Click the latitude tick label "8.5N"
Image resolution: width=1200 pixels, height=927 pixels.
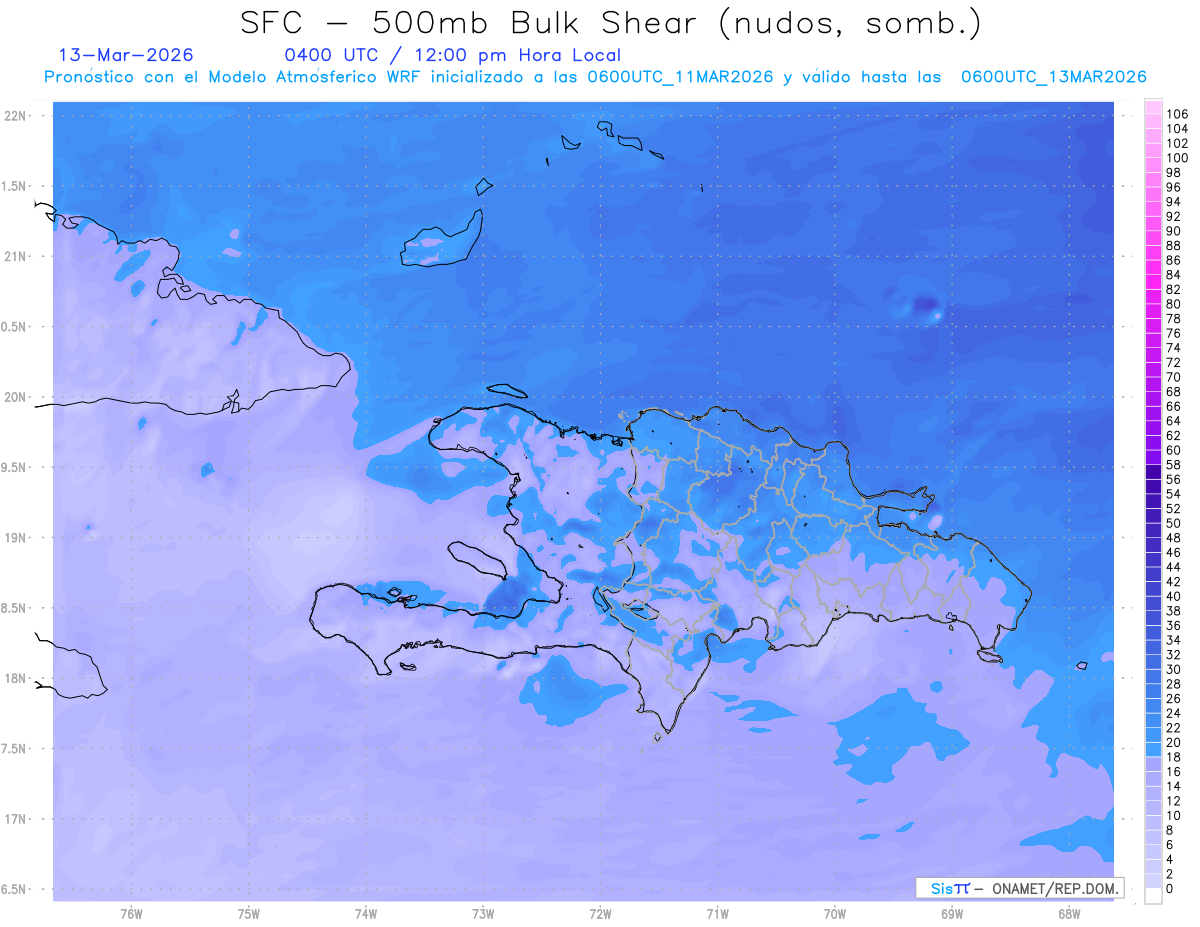point(15,608)
